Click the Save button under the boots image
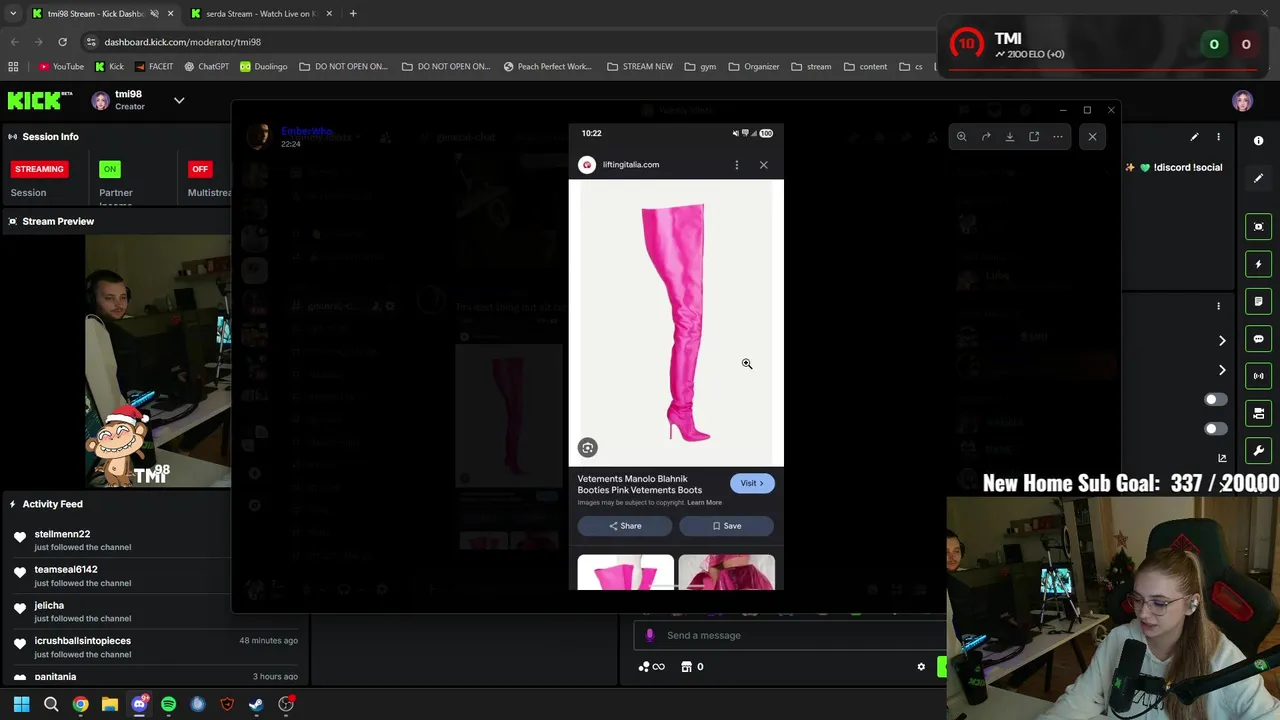This screenshot has width=1280, height=720. click(727, 526)
